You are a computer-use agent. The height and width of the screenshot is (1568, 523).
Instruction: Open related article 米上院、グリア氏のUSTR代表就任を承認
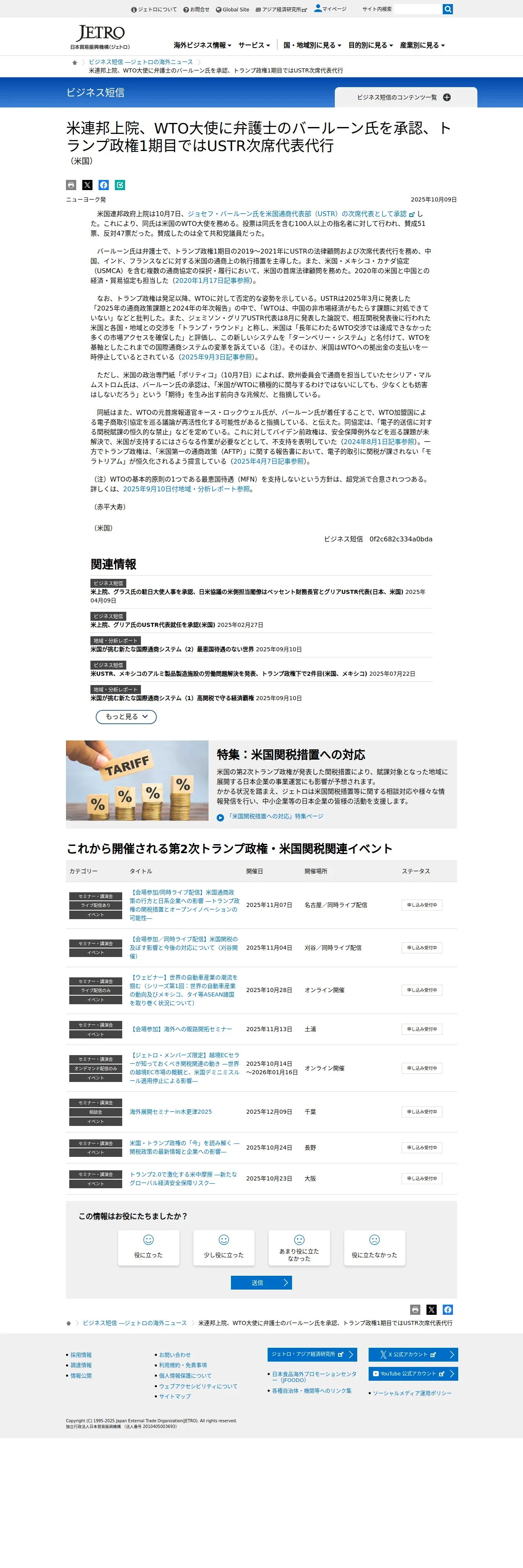coord(153,624)
